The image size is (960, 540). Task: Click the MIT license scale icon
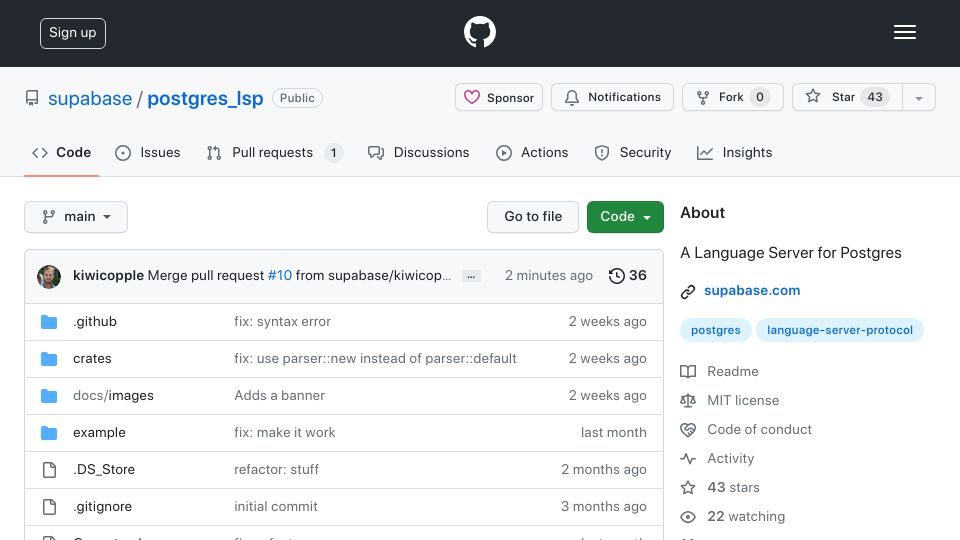pos(688,400)
